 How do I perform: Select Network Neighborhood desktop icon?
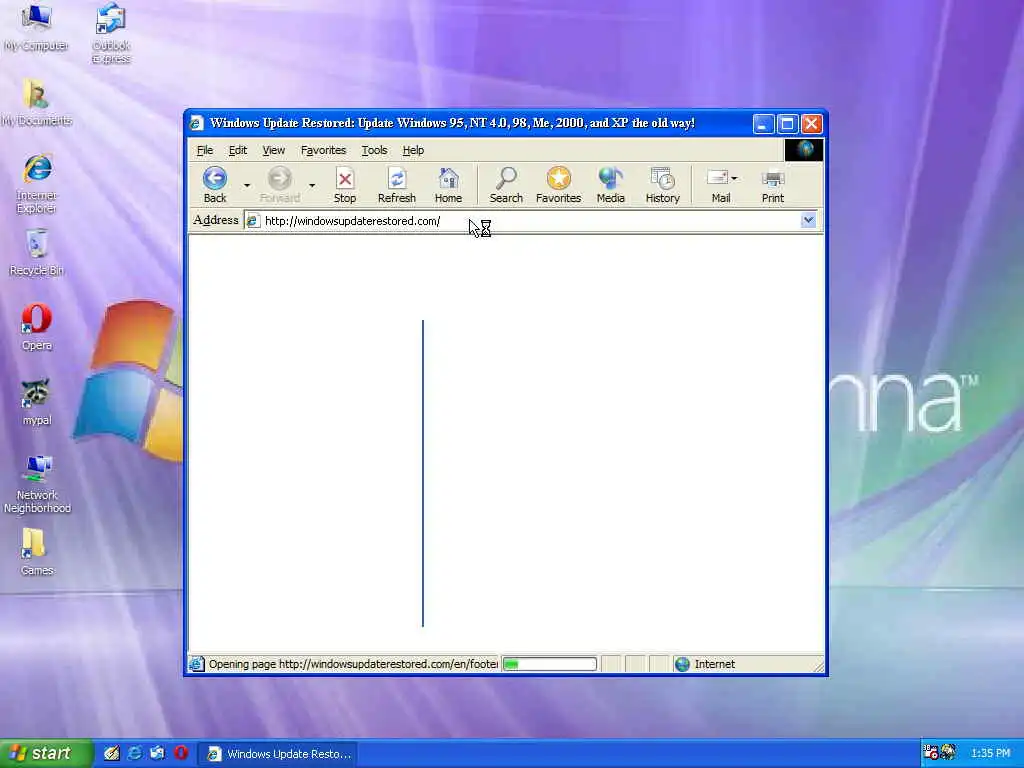(x=37, y=484)
